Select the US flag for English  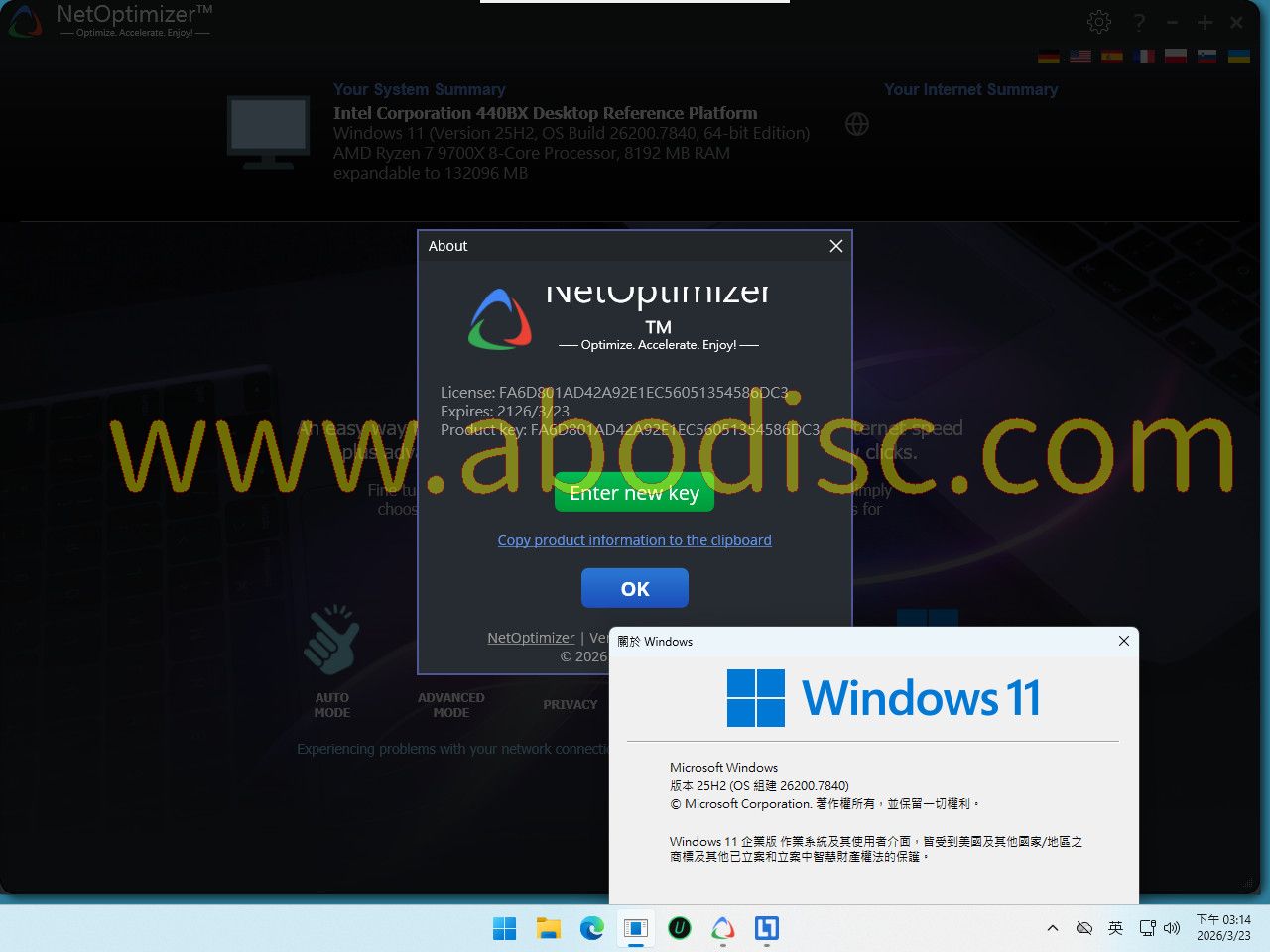pyautogui.click(x=1080, y=57)
